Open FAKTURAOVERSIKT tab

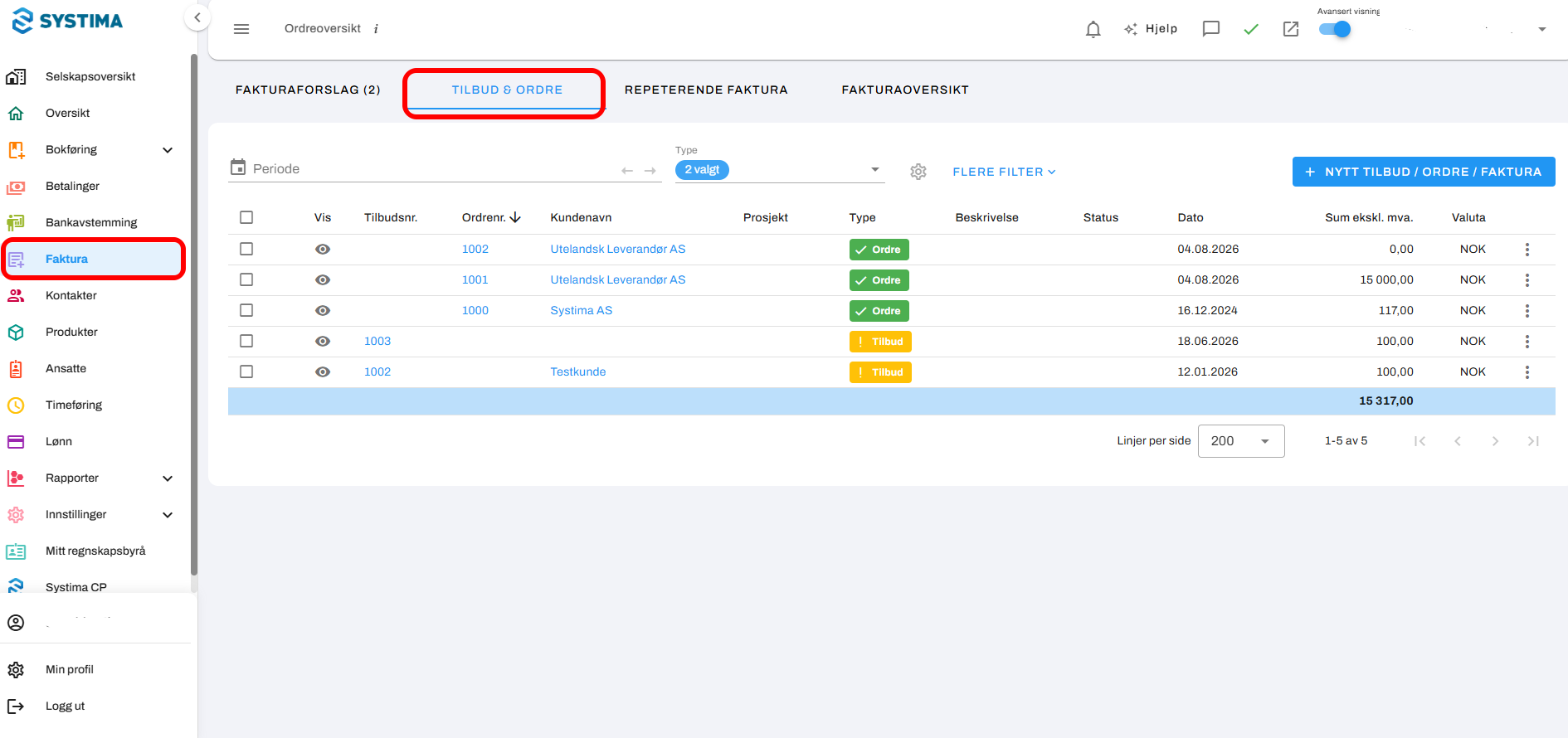click(905, 90)
